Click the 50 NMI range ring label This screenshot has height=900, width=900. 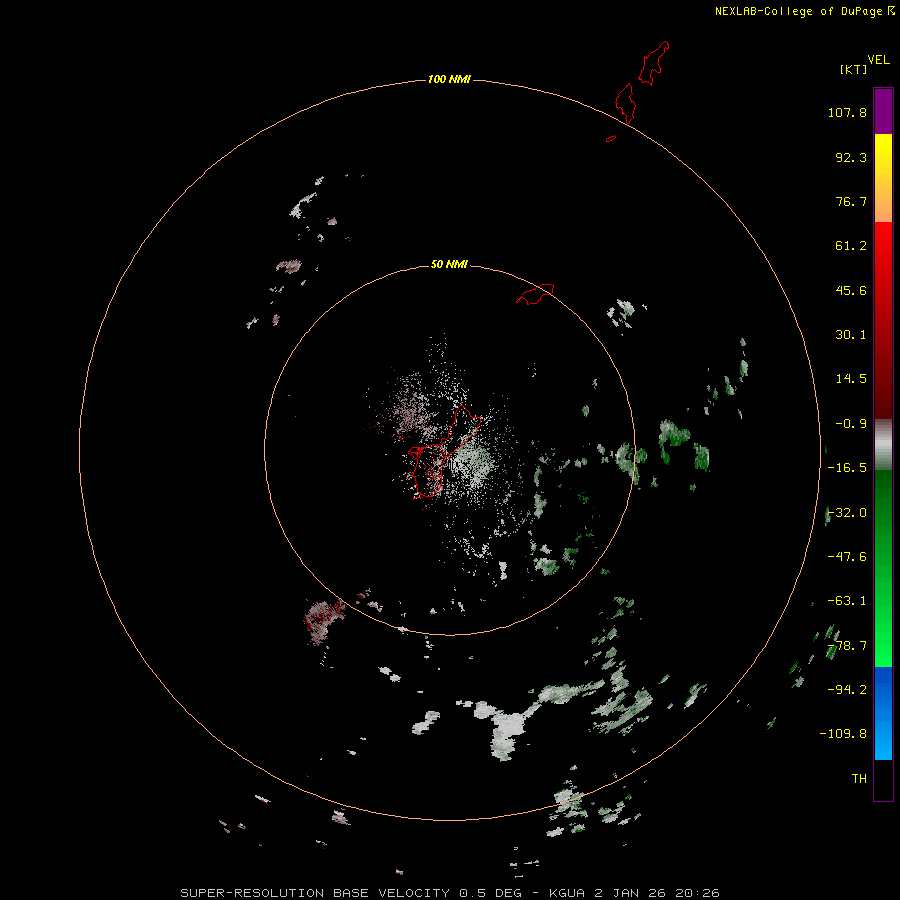(449, 264)
